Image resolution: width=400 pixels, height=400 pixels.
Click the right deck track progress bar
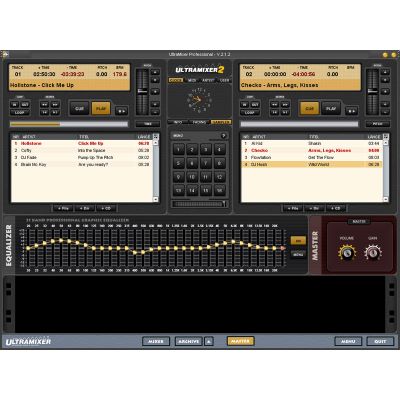(x=299, y=124)
